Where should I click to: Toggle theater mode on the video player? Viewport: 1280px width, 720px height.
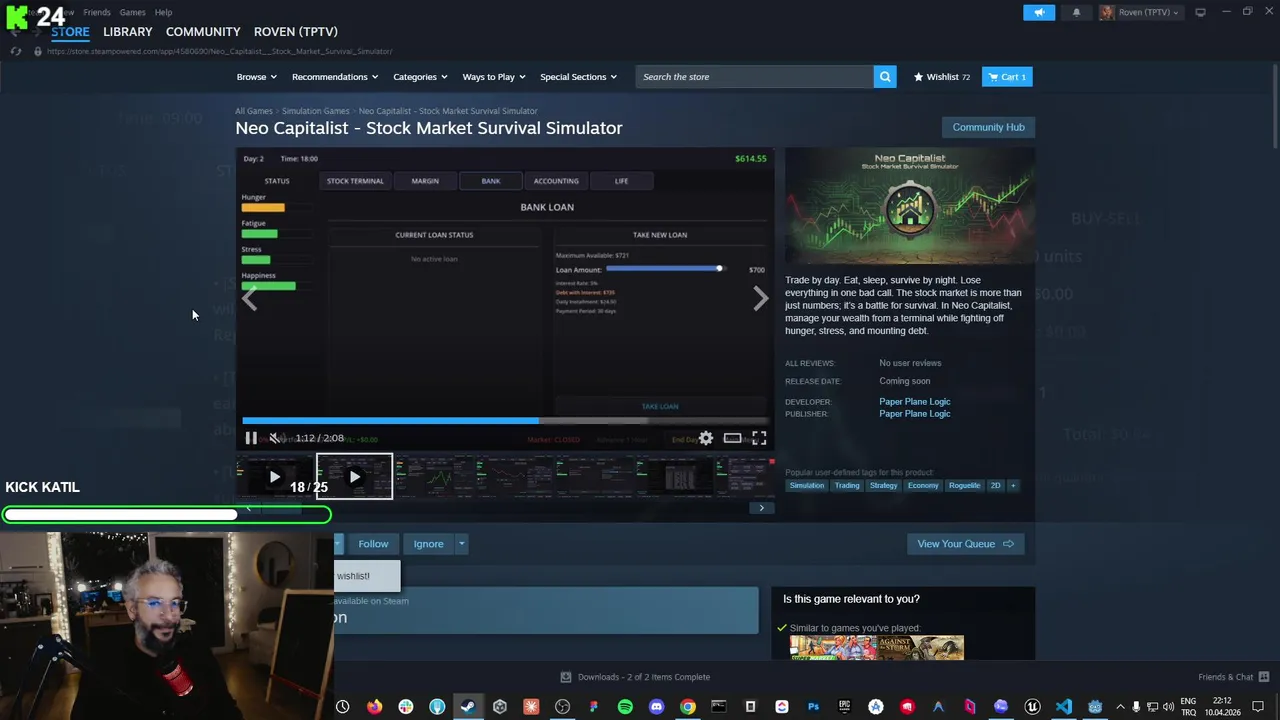click(x=733, y=438)
